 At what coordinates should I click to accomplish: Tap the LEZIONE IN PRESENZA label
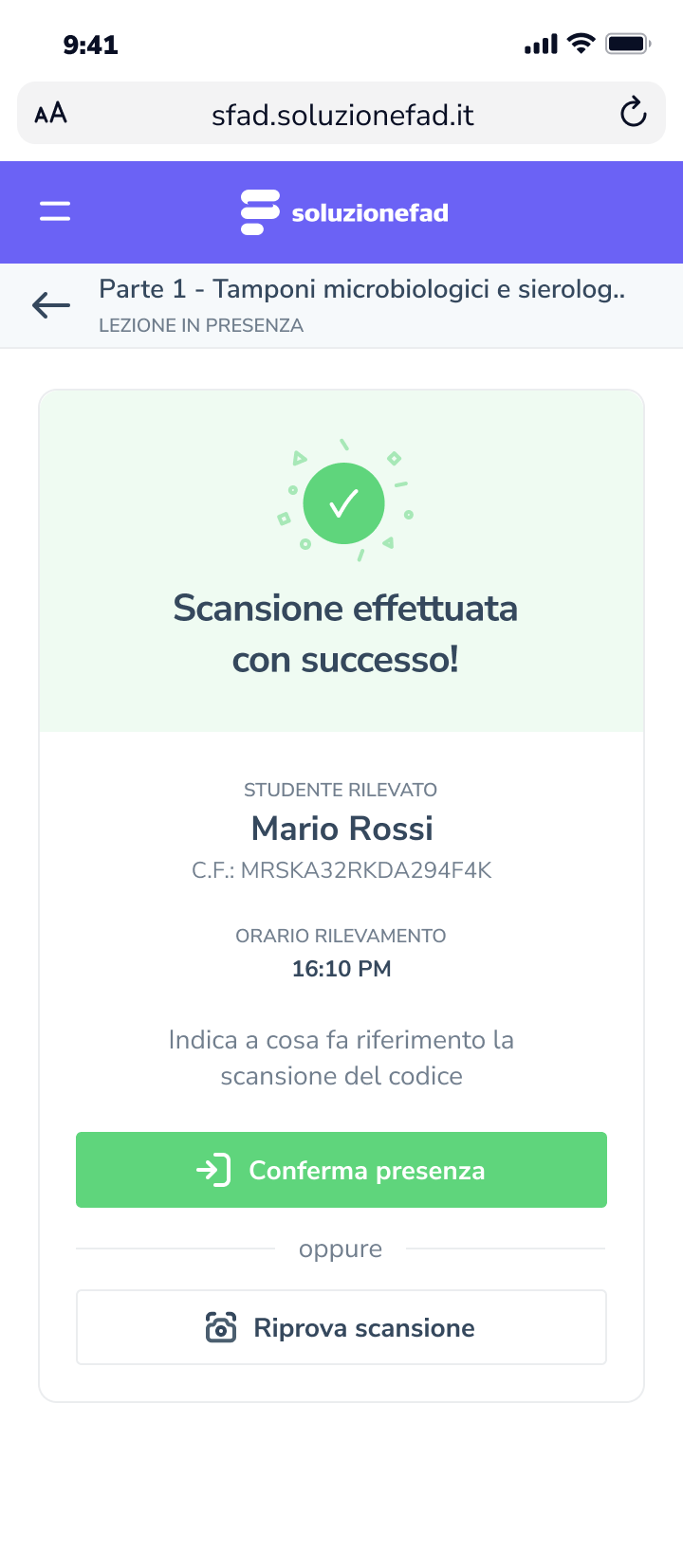(201, 325)
